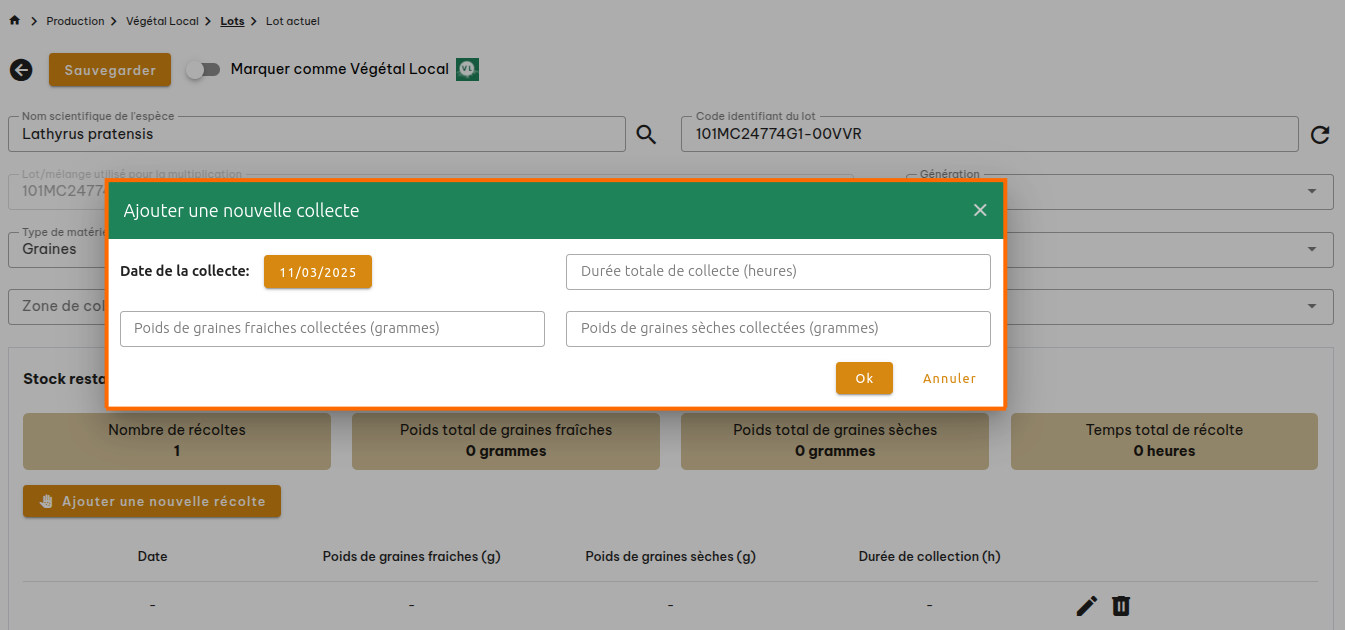
Task: Navigate to Végétal Local breadcrumb
Action: (x=162, y=21)
